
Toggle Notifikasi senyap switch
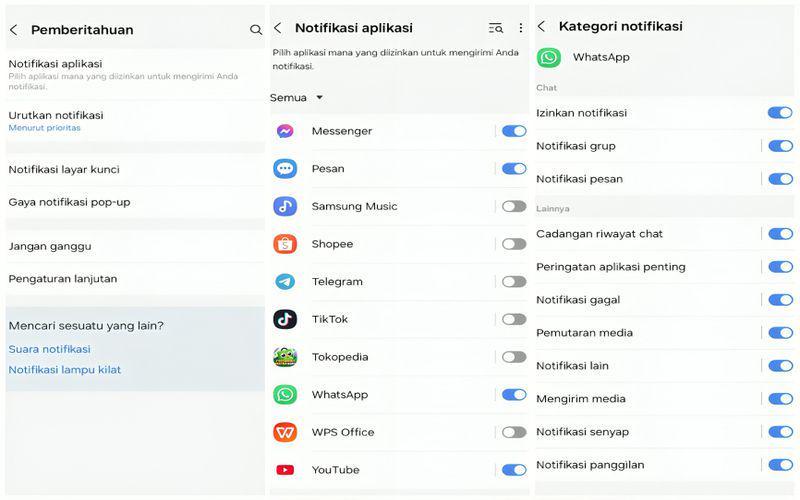point(780,432)
